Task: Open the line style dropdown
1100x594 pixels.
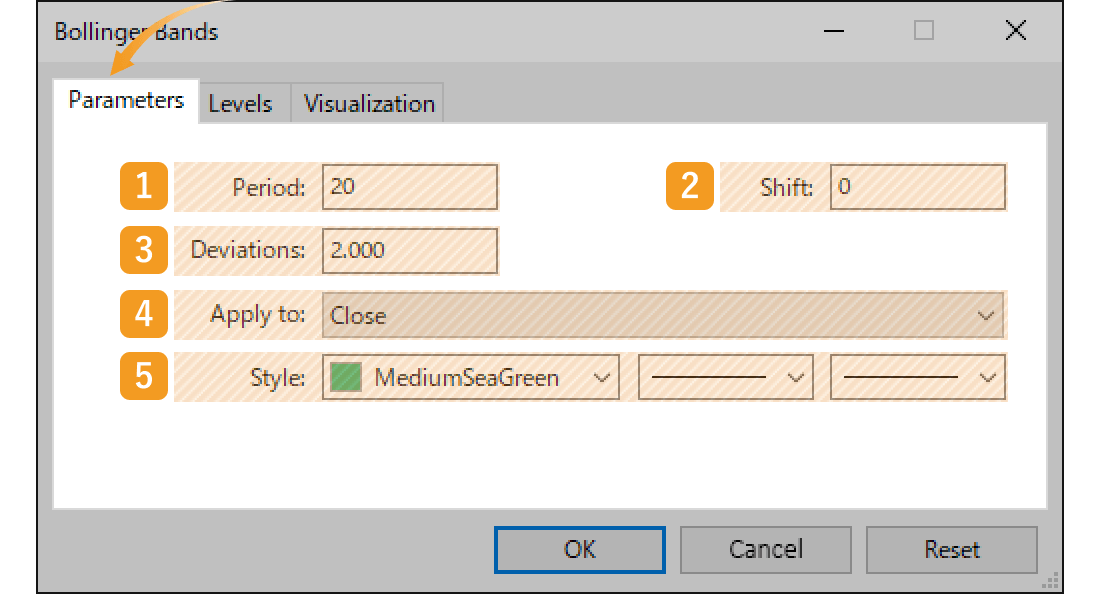Action: point(725,377)
